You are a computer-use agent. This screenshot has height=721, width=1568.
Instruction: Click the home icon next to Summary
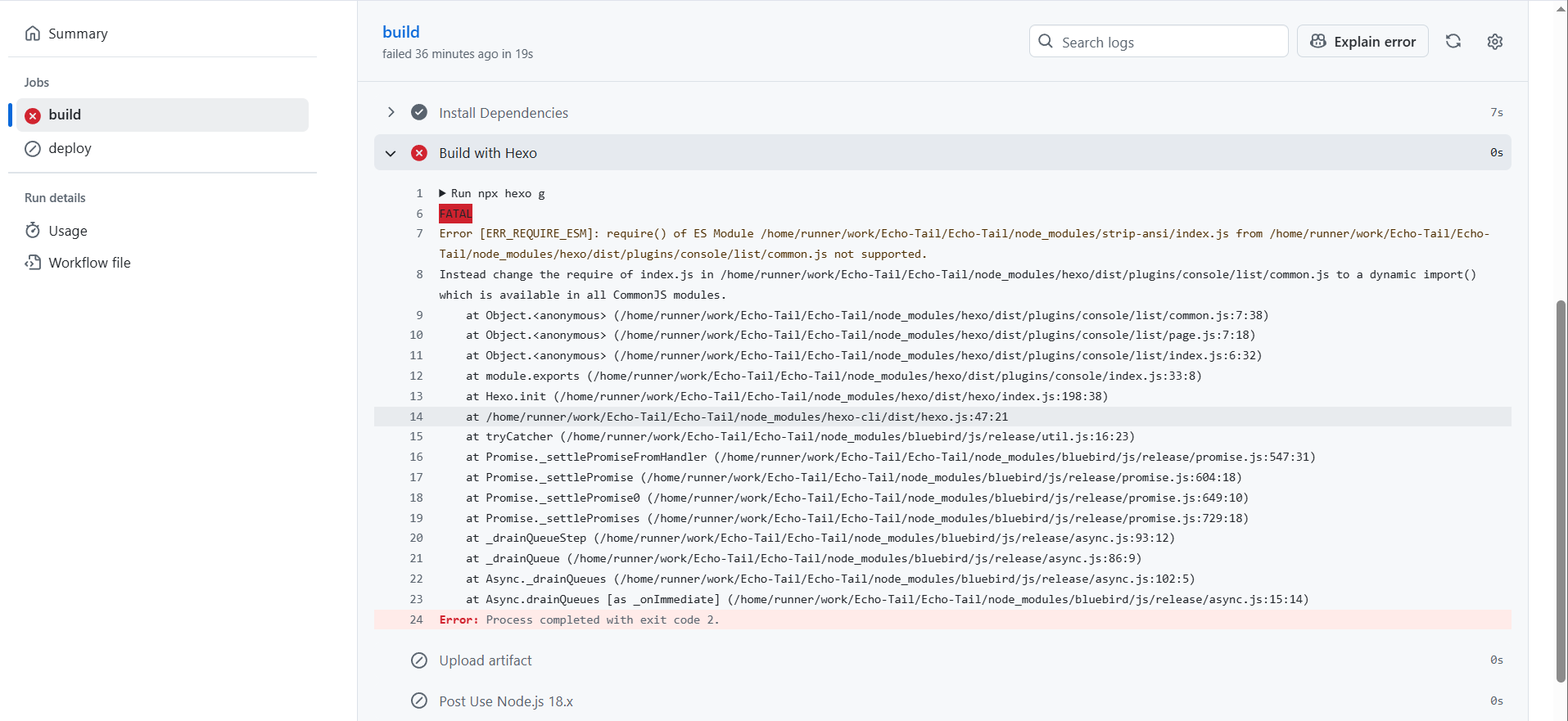(x=33, y=34)
